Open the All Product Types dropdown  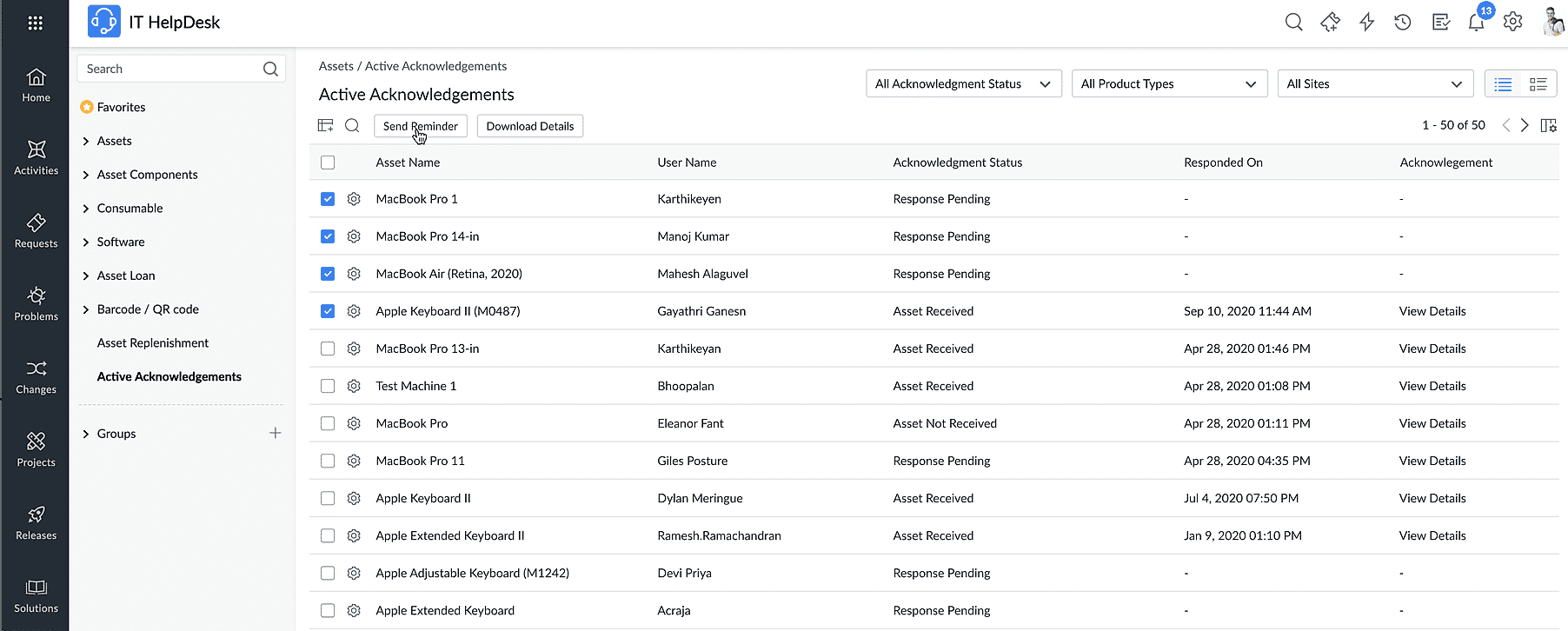point(1168,84)
